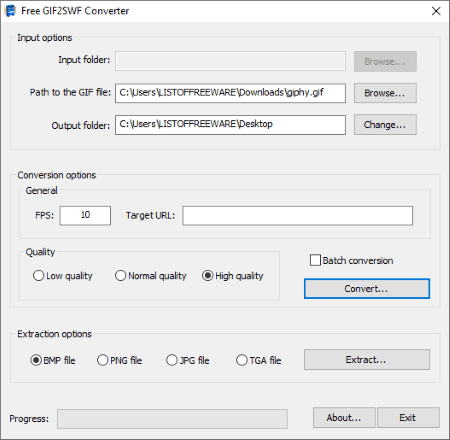Click the 'Progress:' label
450x440 pixels.
pos(29,419)
